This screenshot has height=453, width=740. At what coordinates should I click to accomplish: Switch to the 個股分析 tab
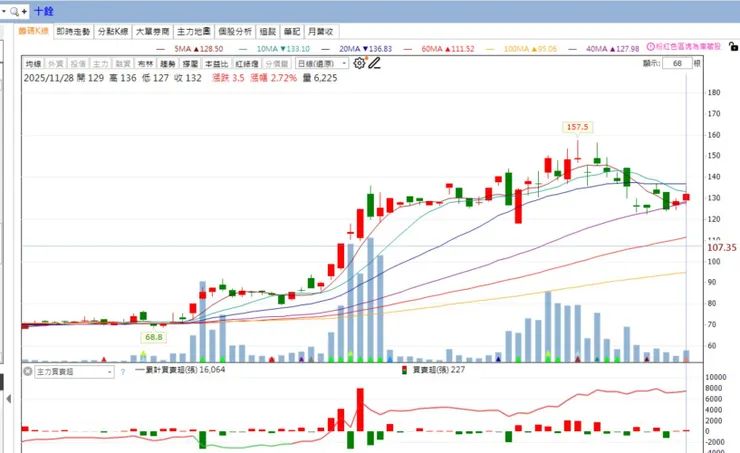[x=235, y=32]
